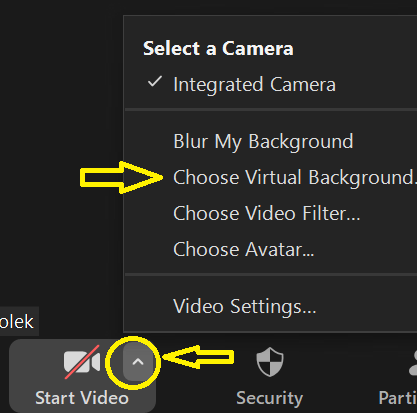Click the yellow arrow pointing at the chevron

198,357
